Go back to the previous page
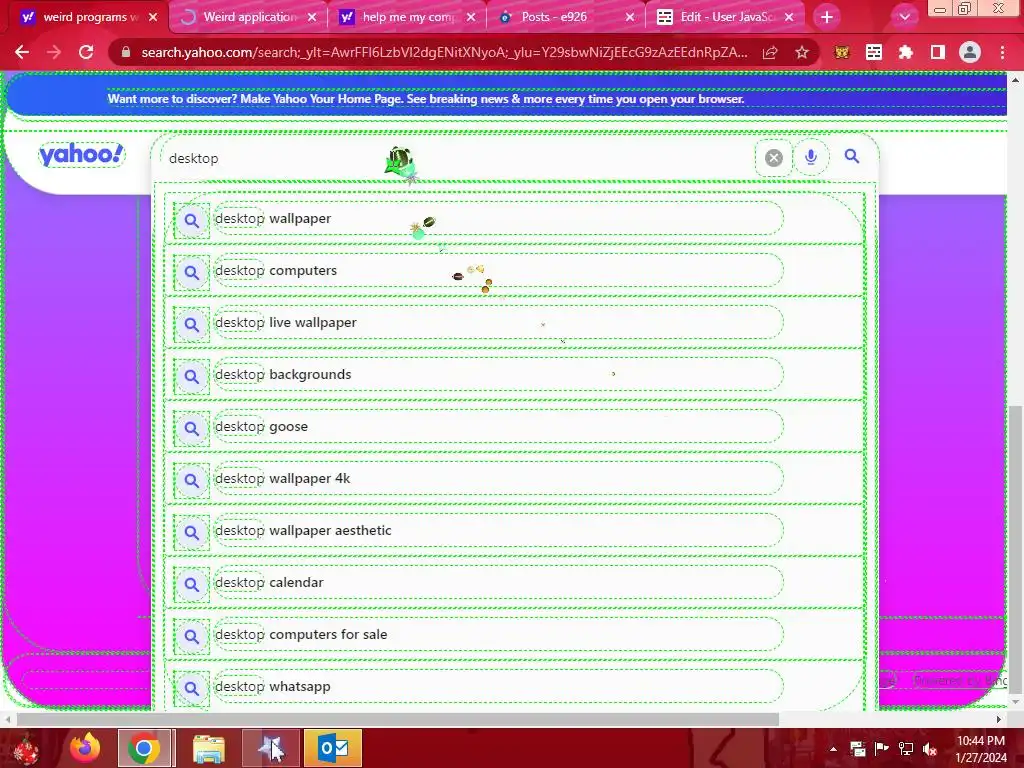This screenshot has width=1024, height=768. point(22,52)
